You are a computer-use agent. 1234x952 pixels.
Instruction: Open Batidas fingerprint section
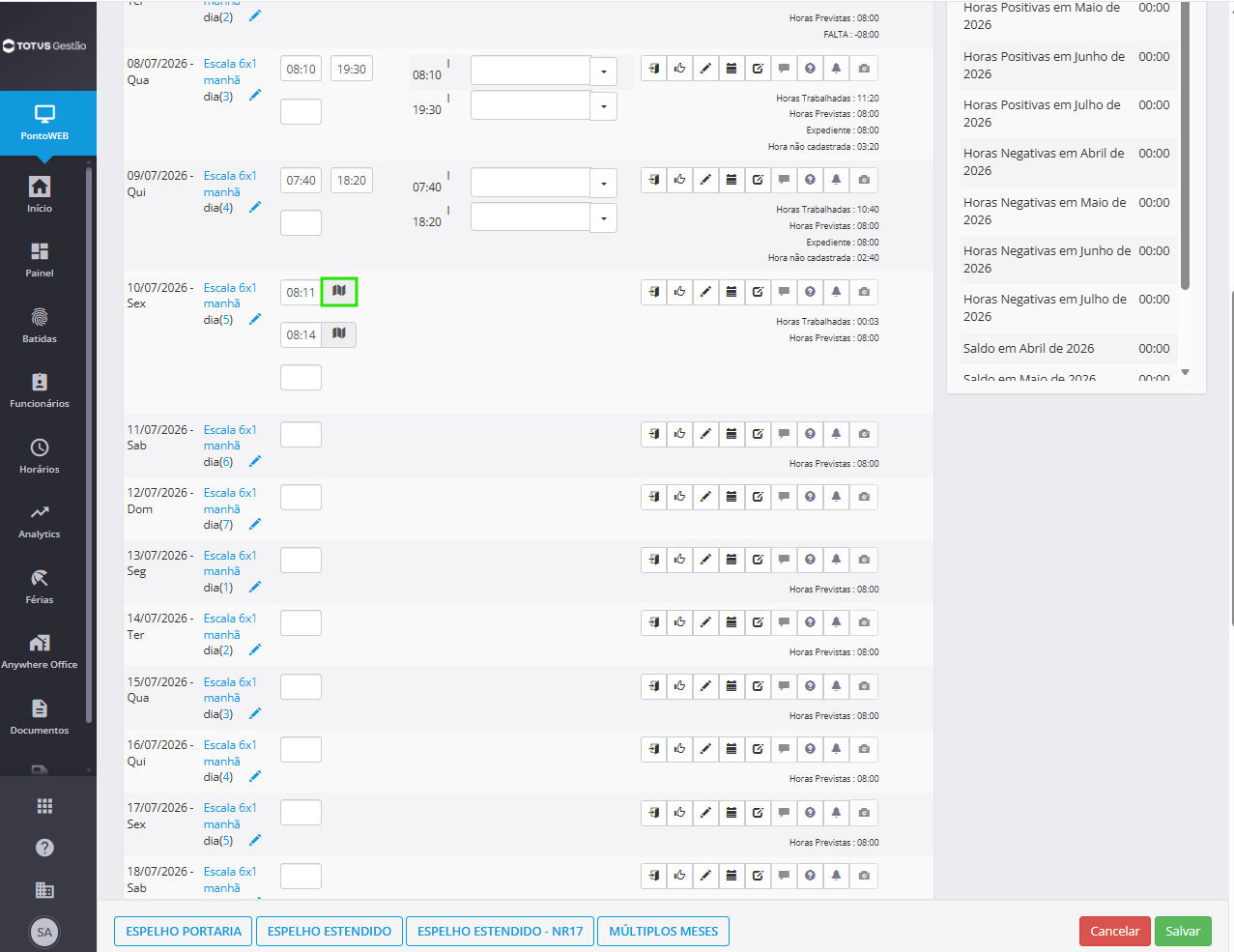click(40, 326)
